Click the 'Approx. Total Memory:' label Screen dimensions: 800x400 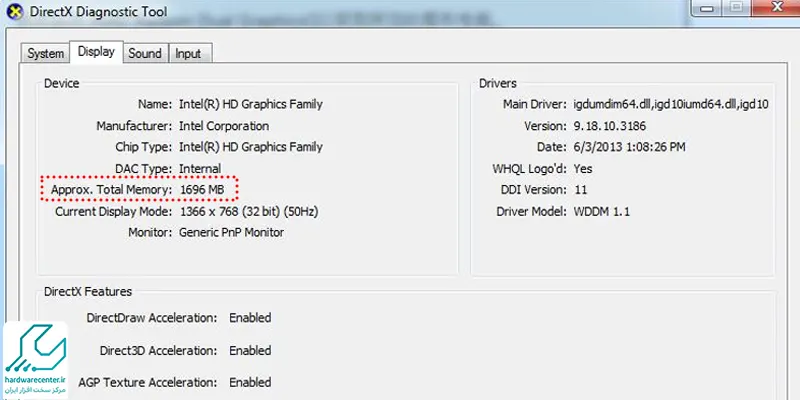point(112,190)
